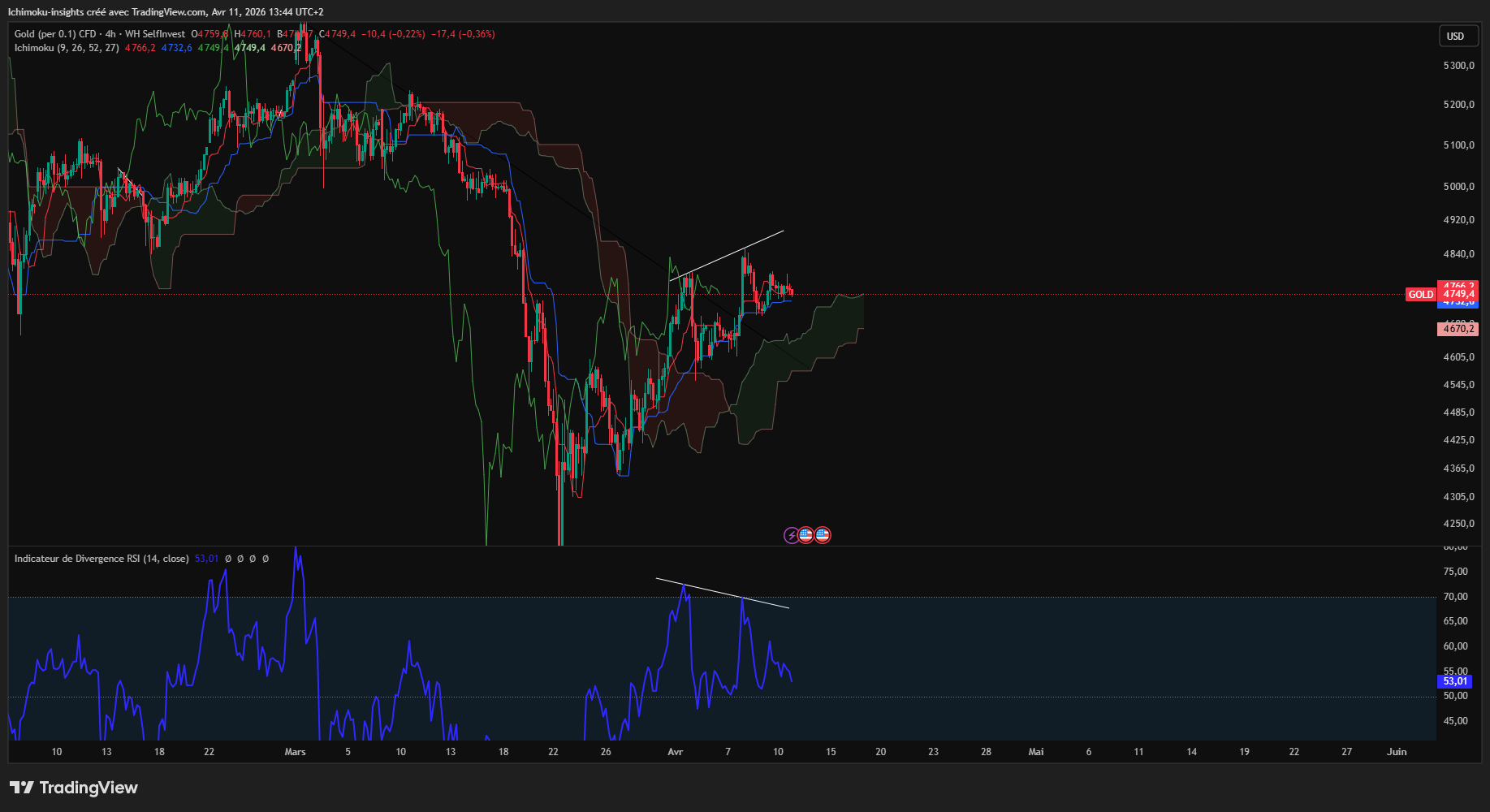
Task: Click the 70,00 level on RSI scale
Action: click(1455, 597)
